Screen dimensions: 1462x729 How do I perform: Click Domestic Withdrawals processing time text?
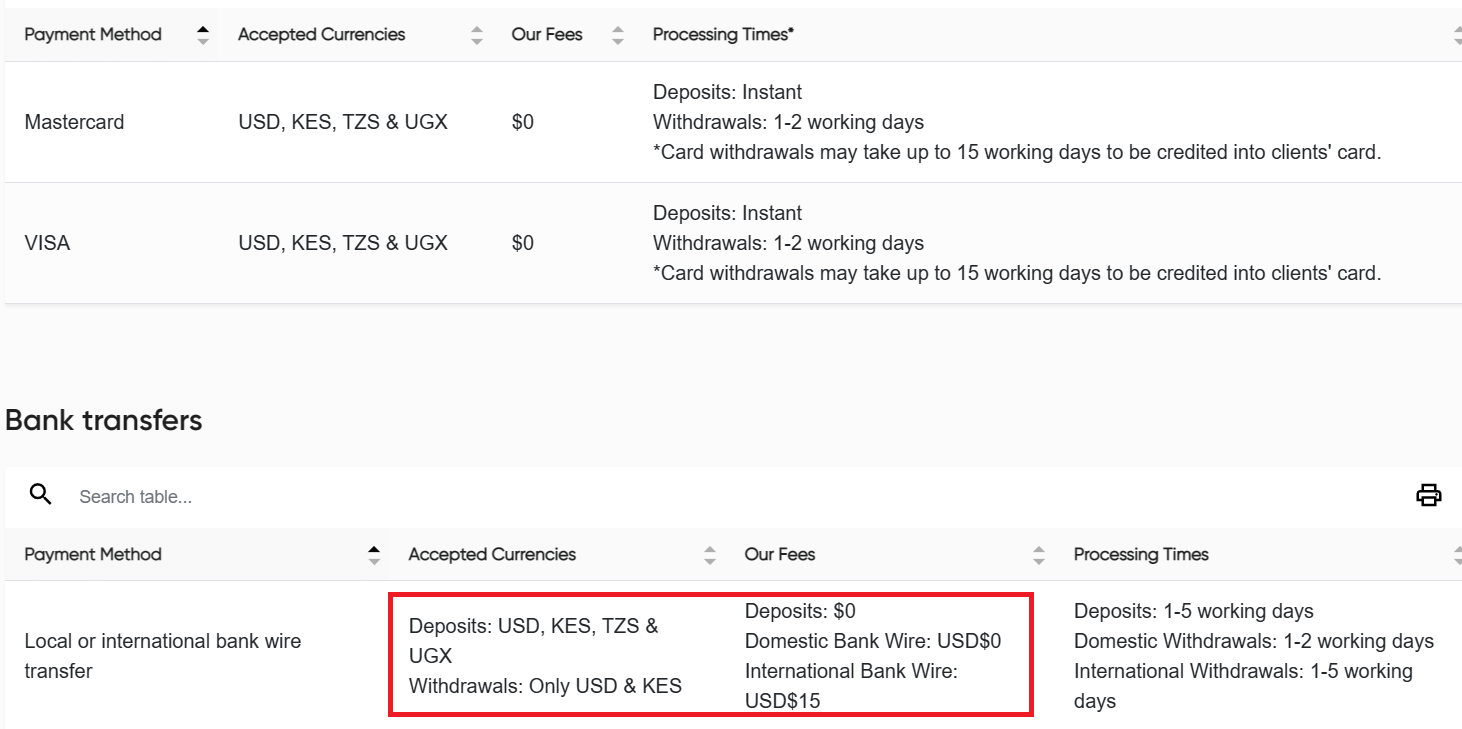(x=1253, y=641)
